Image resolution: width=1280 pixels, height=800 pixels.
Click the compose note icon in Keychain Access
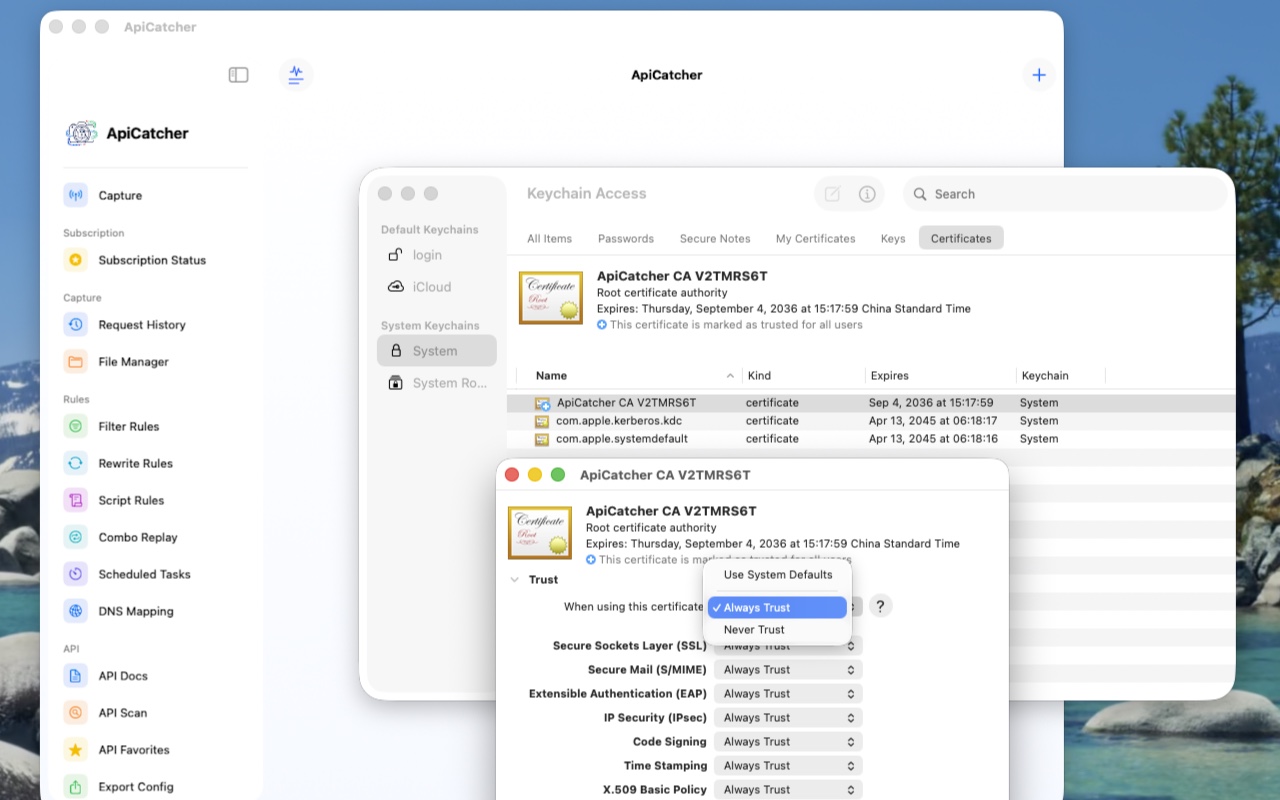click(x=832, y=194)
